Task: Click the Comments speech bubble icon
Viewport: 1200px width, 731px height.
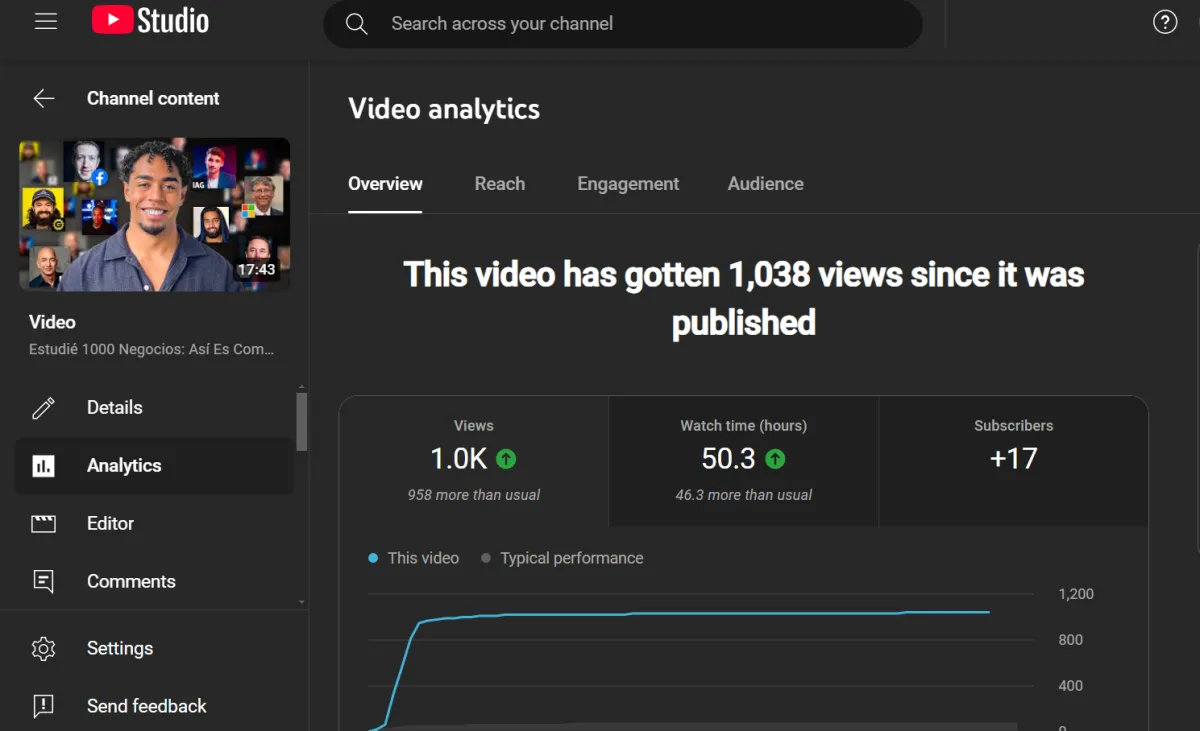Action: pyautogui.click(x=43, y=582)
